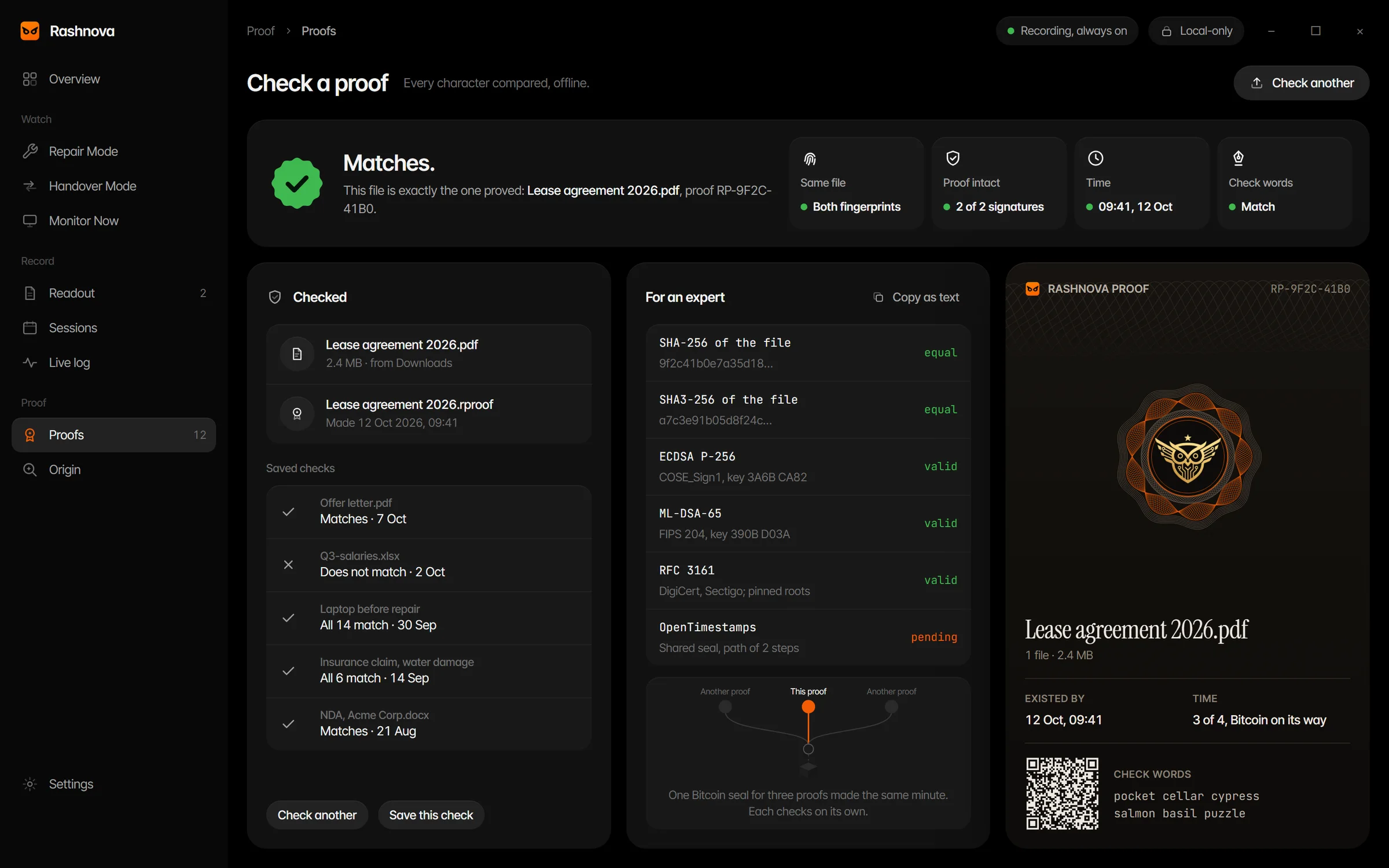Click the Lease agreement 2026.rproof ribbon icon
The height and width of the screenshot is (868, 1389).
tap(297, 414)
